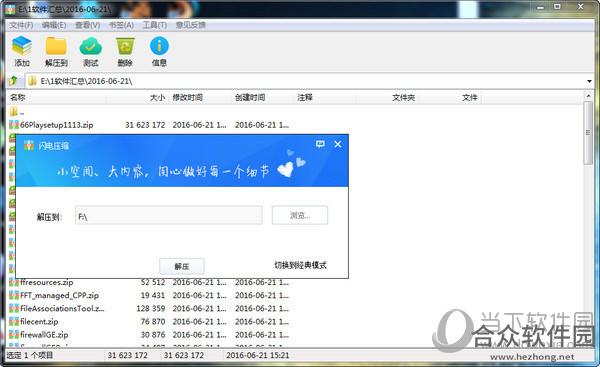Click the 浏览... browse button
The image size is (600, 367).
[x=300, y=215]
